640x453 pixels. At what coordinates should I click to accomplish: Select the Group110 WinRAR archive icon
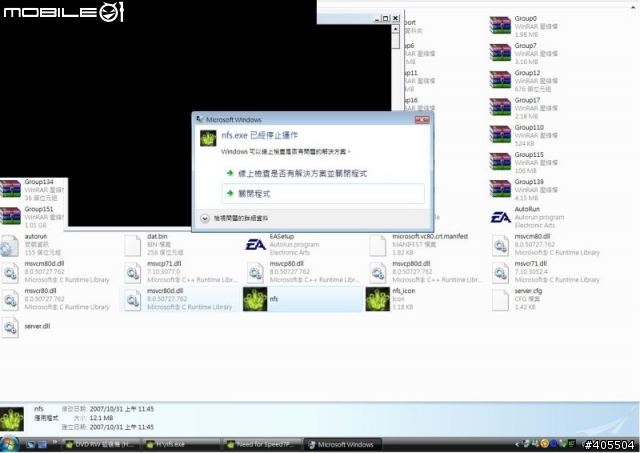point(500,135)
